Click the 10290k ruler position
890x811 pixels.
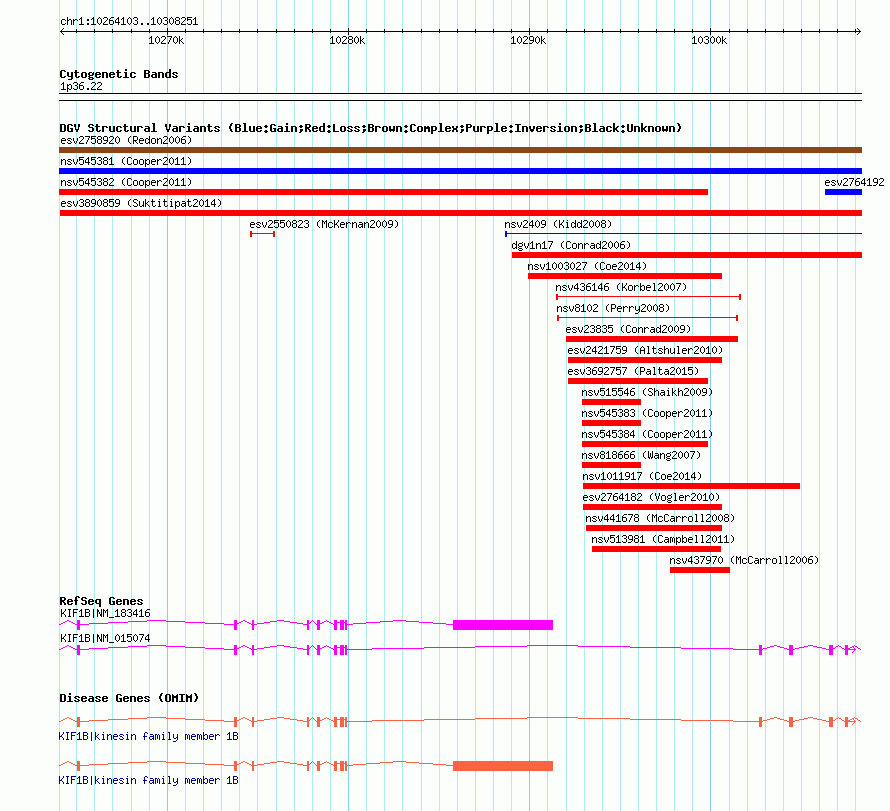[x=528, y=40]
